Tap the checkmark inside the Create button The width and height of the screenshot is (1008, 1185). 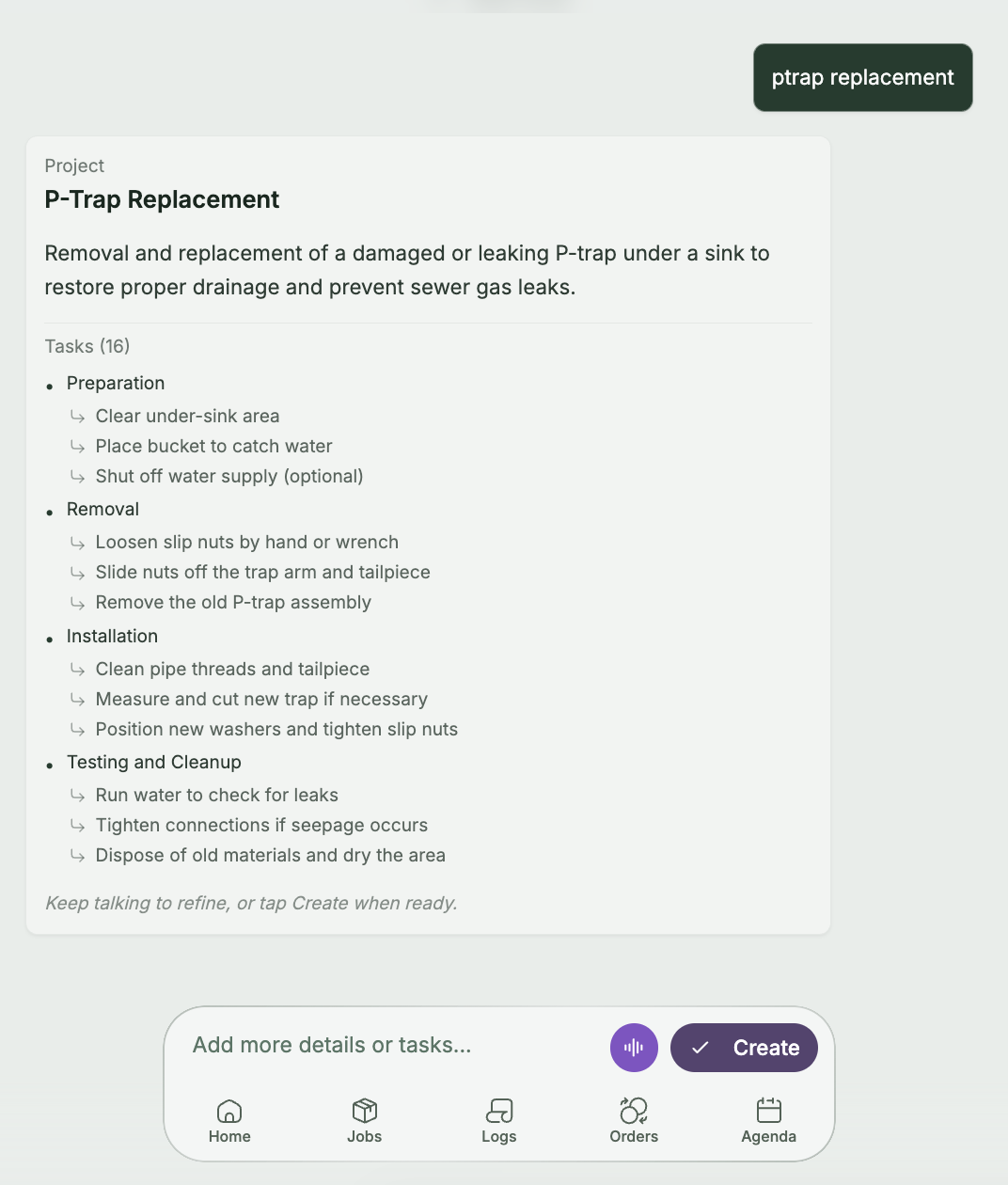point(701,1047)
